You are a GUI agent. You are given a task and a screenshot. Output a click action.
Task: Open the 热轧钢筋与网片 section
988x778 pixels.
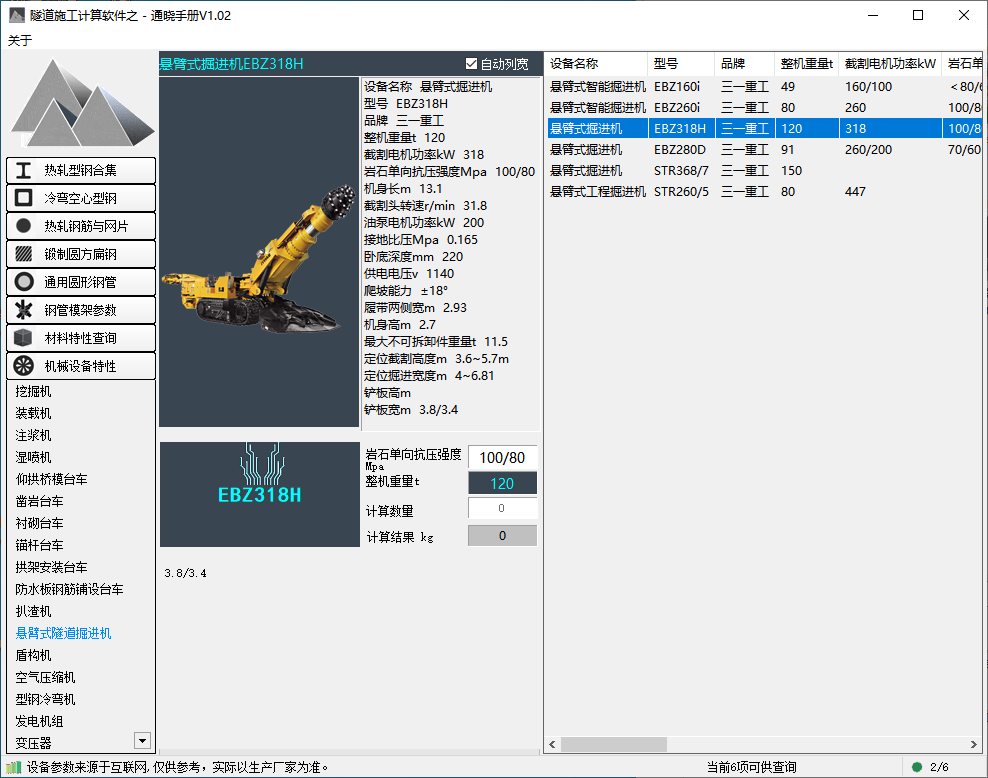(81, 226)
